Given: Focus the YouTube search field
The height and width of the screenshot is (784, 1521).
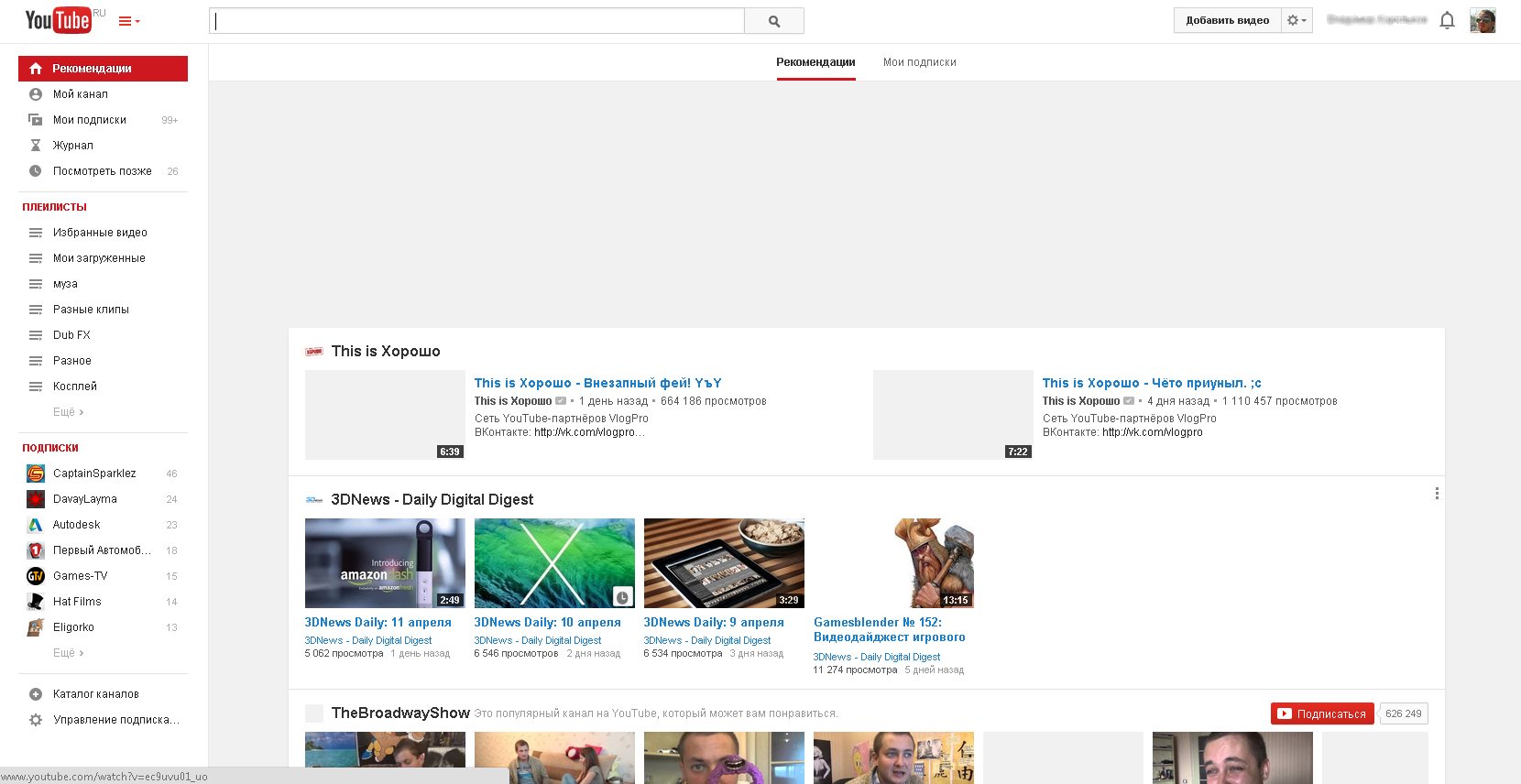Looking at the screenshot, I should 477,21.
